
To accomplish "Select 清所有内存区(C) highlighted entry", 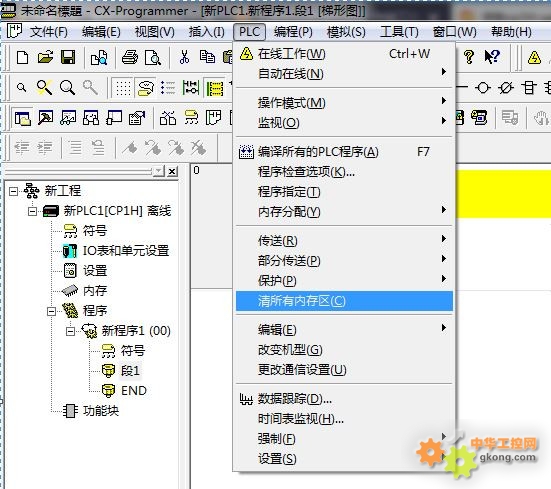I will 344,301.
